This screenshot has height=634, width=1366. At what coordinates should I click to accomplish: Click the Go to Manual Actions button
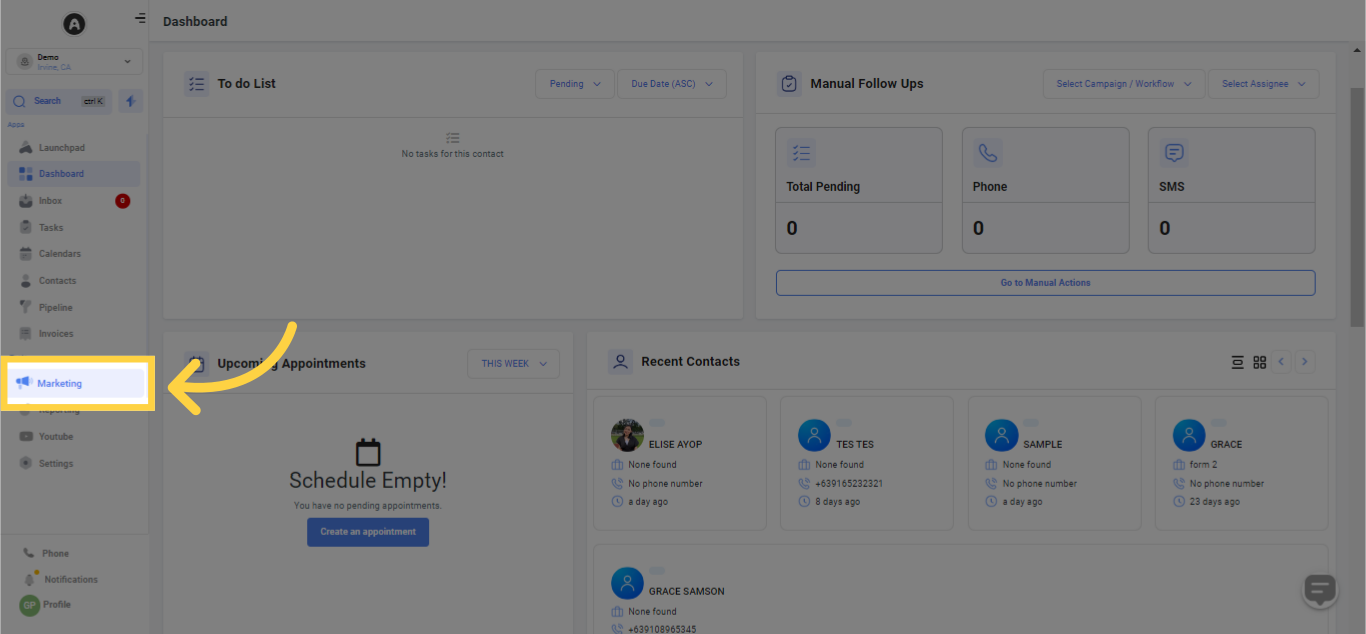(1045, 282)
